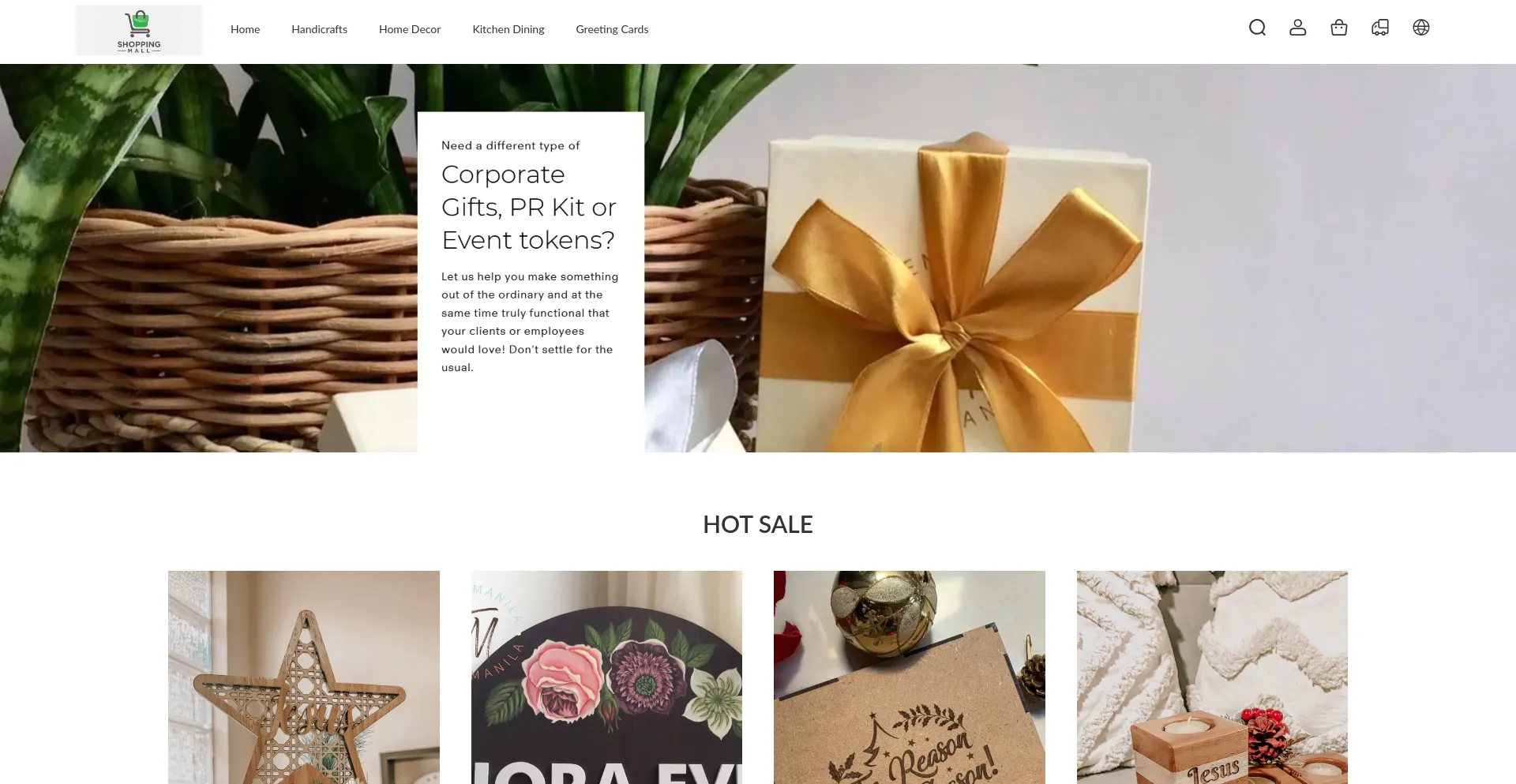This screenshot has width=1516, height=784.
Task: Open the Home Decor category
Action: coord(410,29)
